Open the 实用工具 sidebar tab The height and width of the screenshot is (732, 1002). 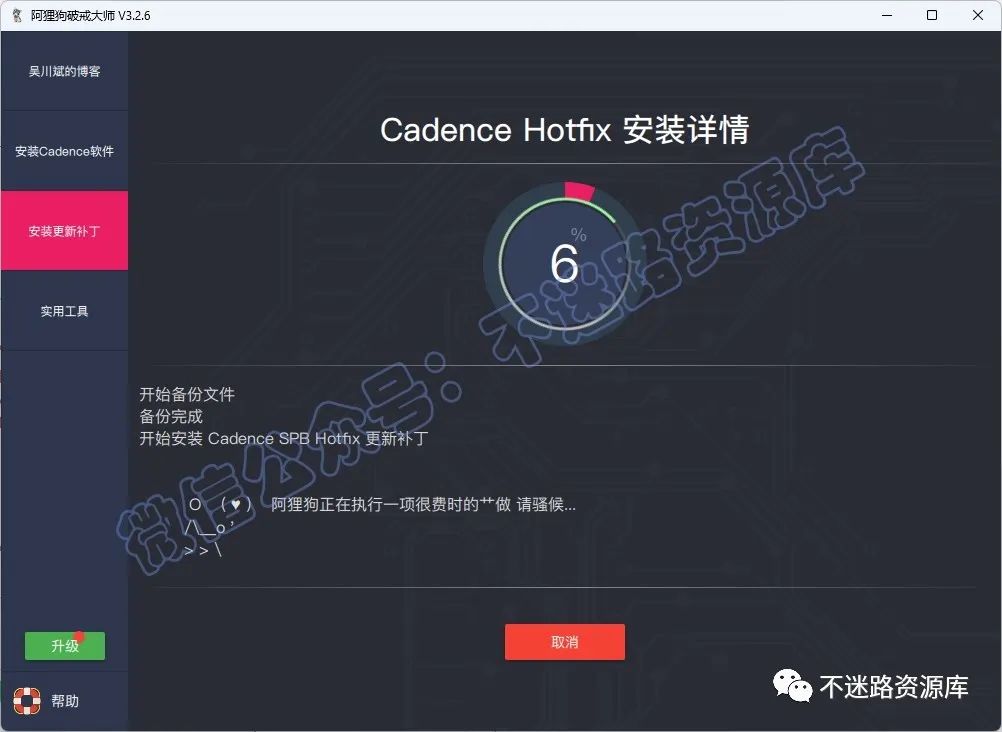point(65,311)
